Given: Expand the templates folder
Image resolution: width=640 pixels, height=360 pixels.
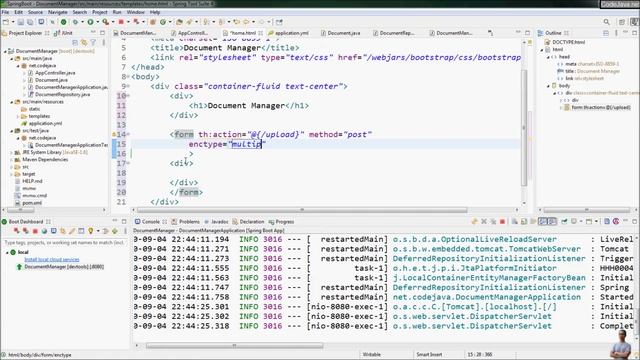Looking at the screenshot, I should pyautogui.click(x=18, y=116).
